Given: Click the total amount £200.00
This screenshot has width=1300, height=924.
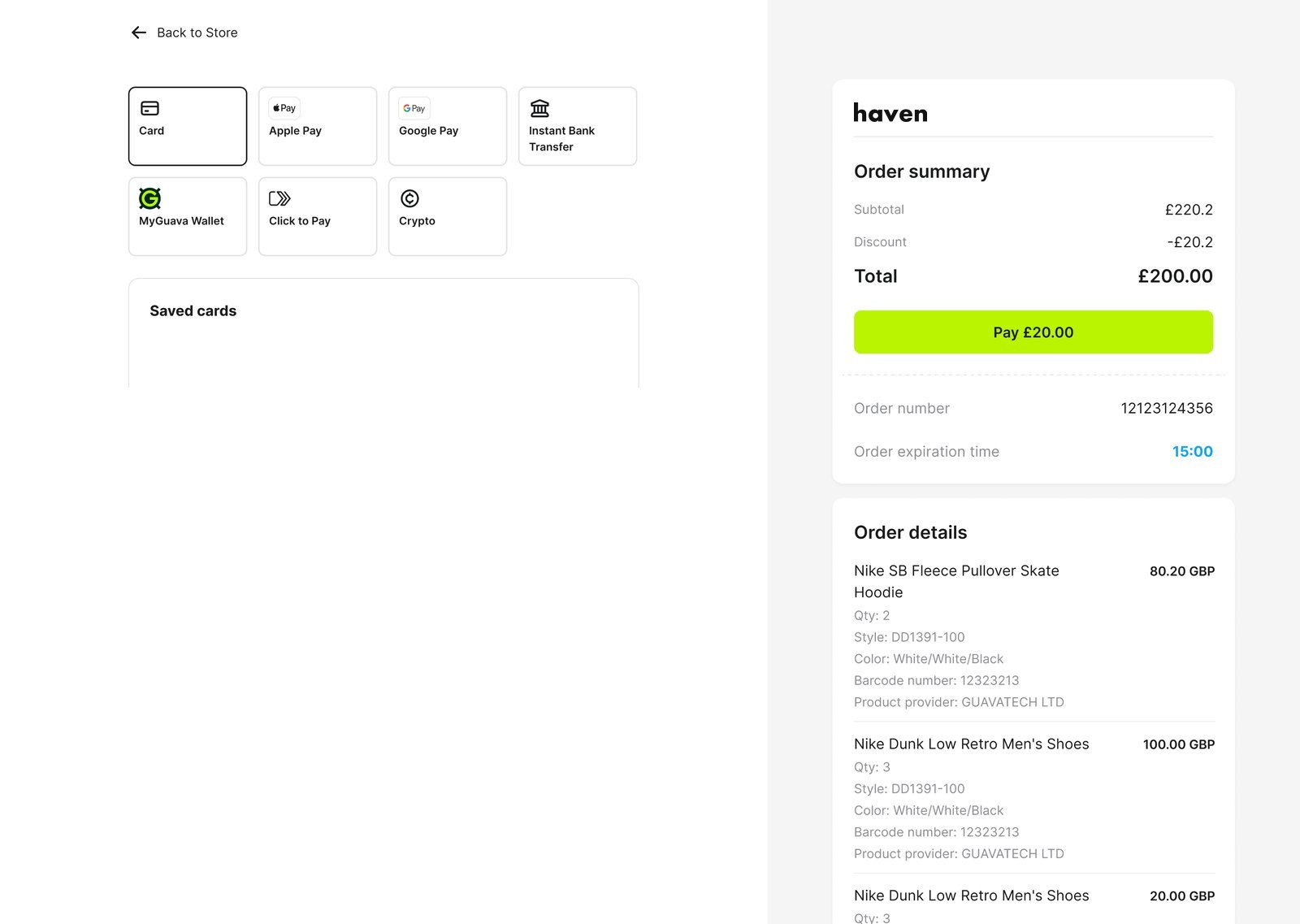Looking at the screenshot, I should 1175,276.
